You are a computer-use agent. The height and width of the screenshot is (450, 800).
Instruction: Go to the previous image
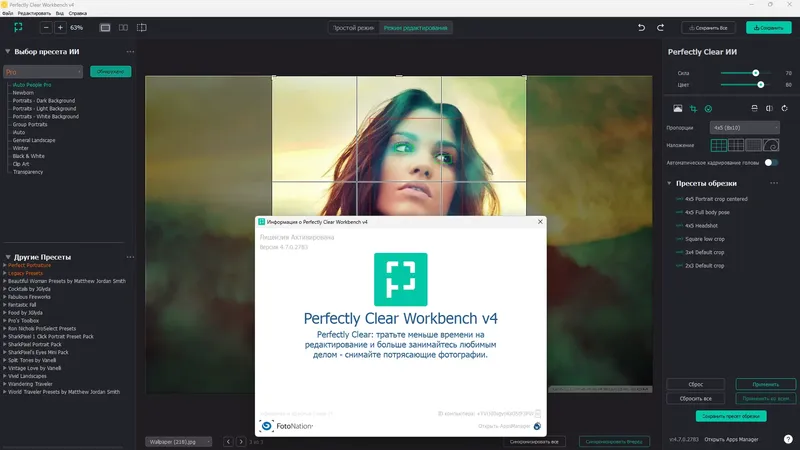[228, 441]
